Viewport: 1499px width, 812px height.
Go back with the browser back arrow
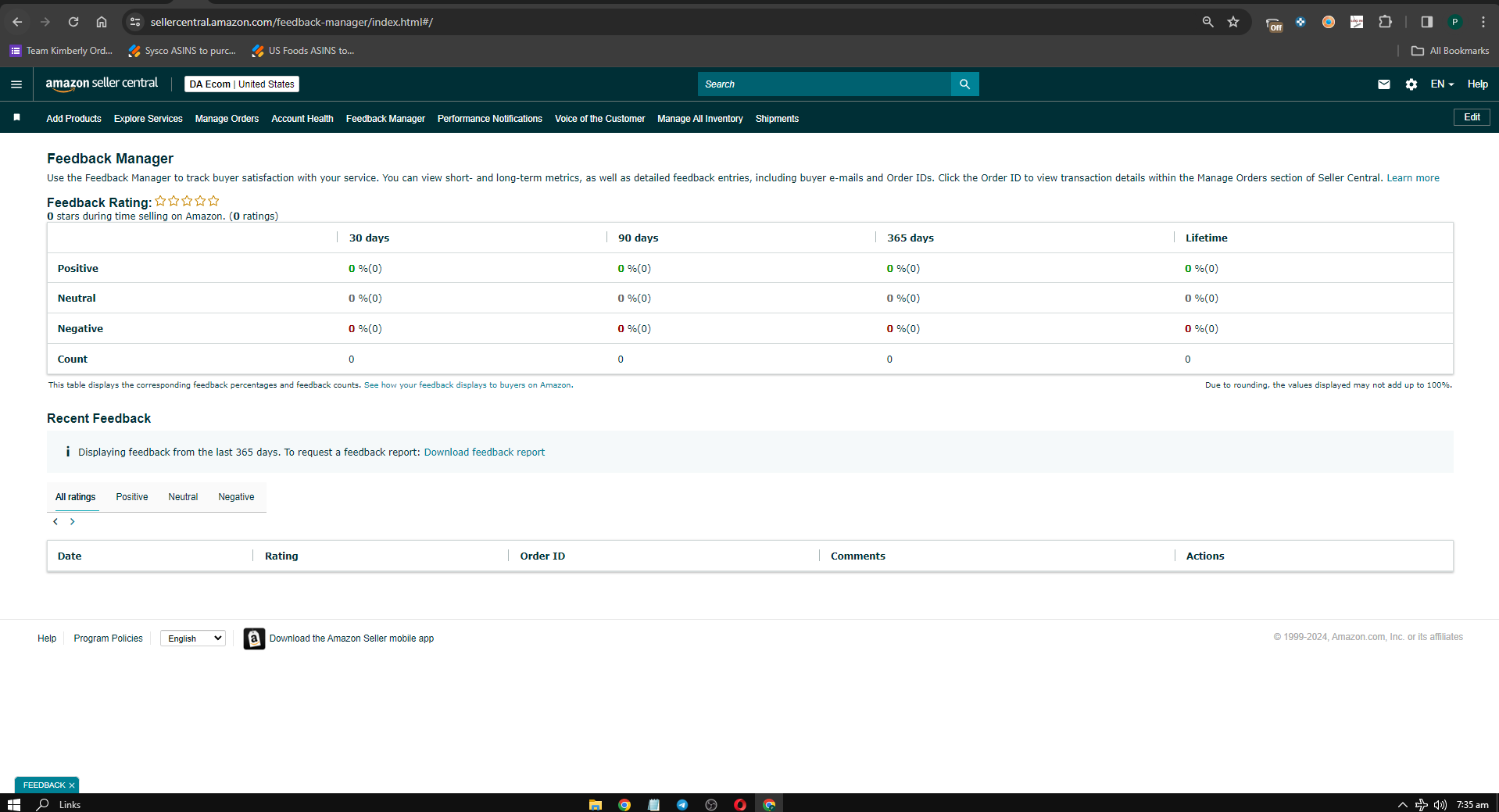tap(17, 22)
